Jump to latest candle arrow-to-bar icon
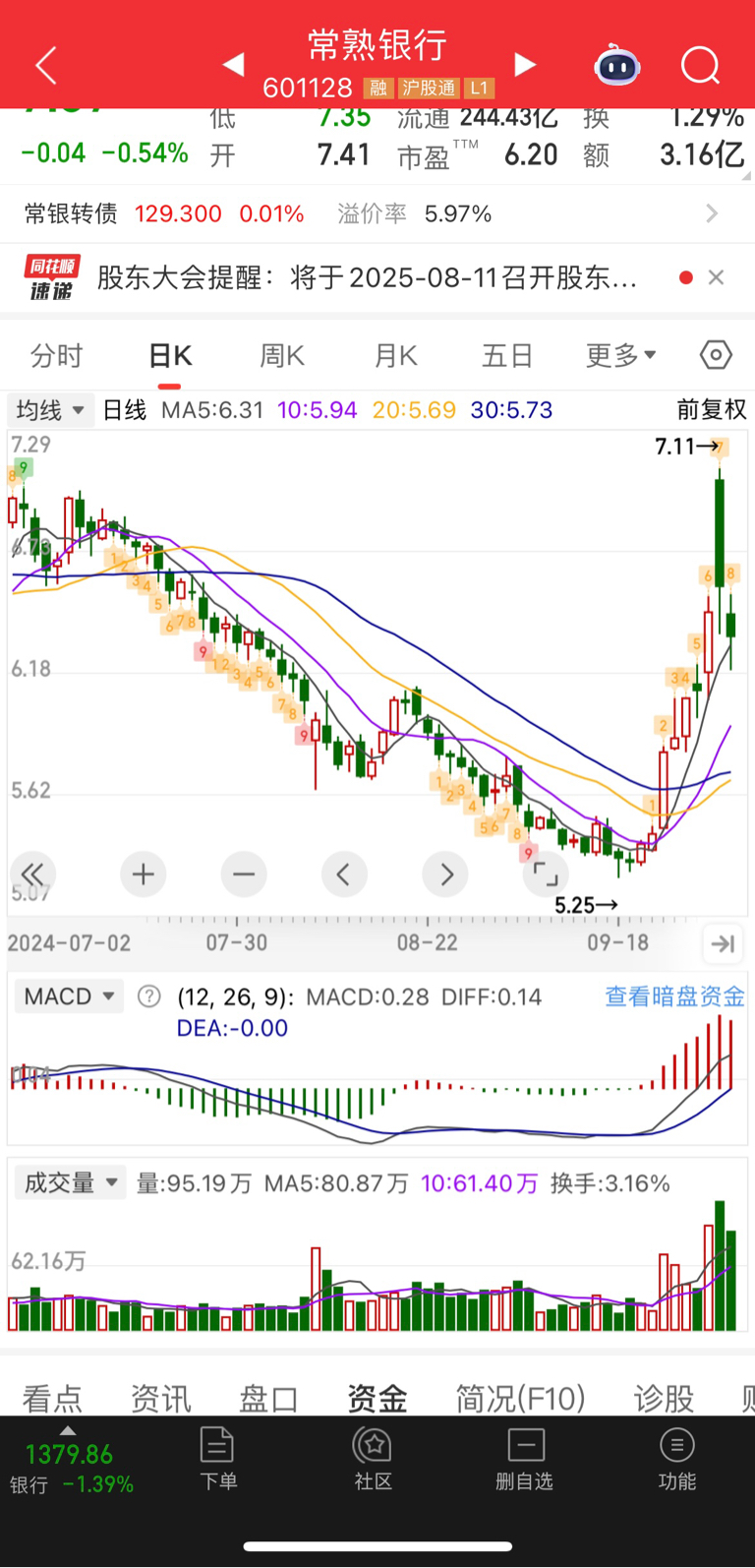This screenshot has height=1568, width=755. 723,944
